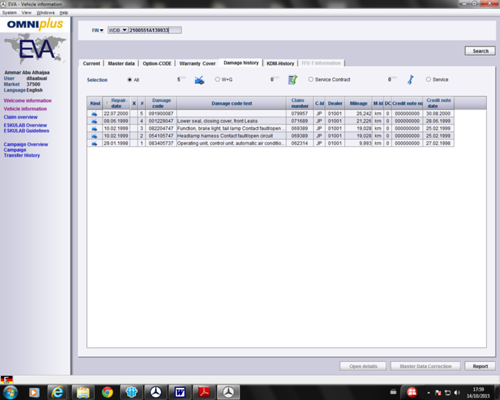500x400 pixels.
Task: Click car icon in Headlamp harness row
Action: [x=94, y=136]
